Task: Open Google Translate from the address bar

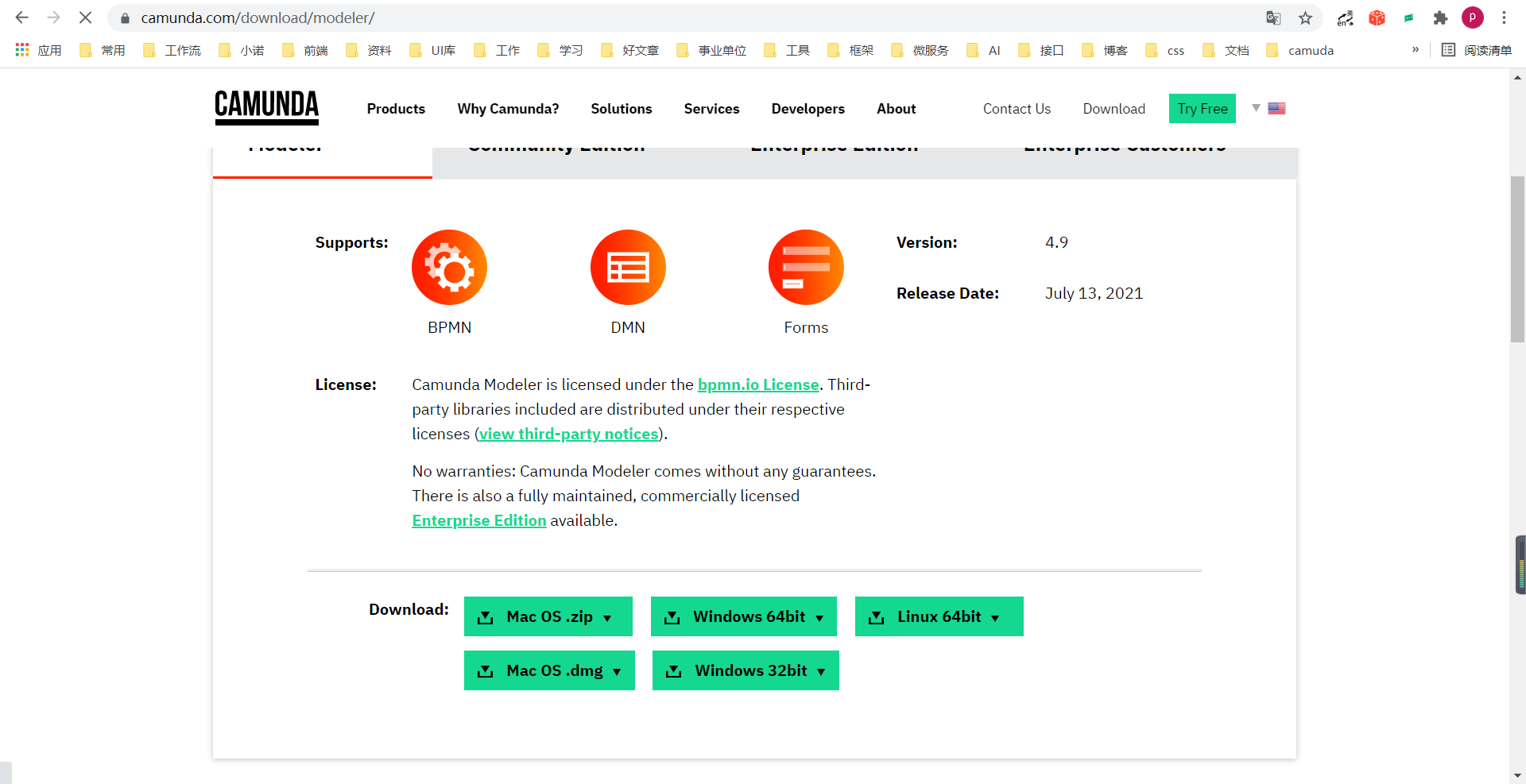Action: click(1273, 17)
